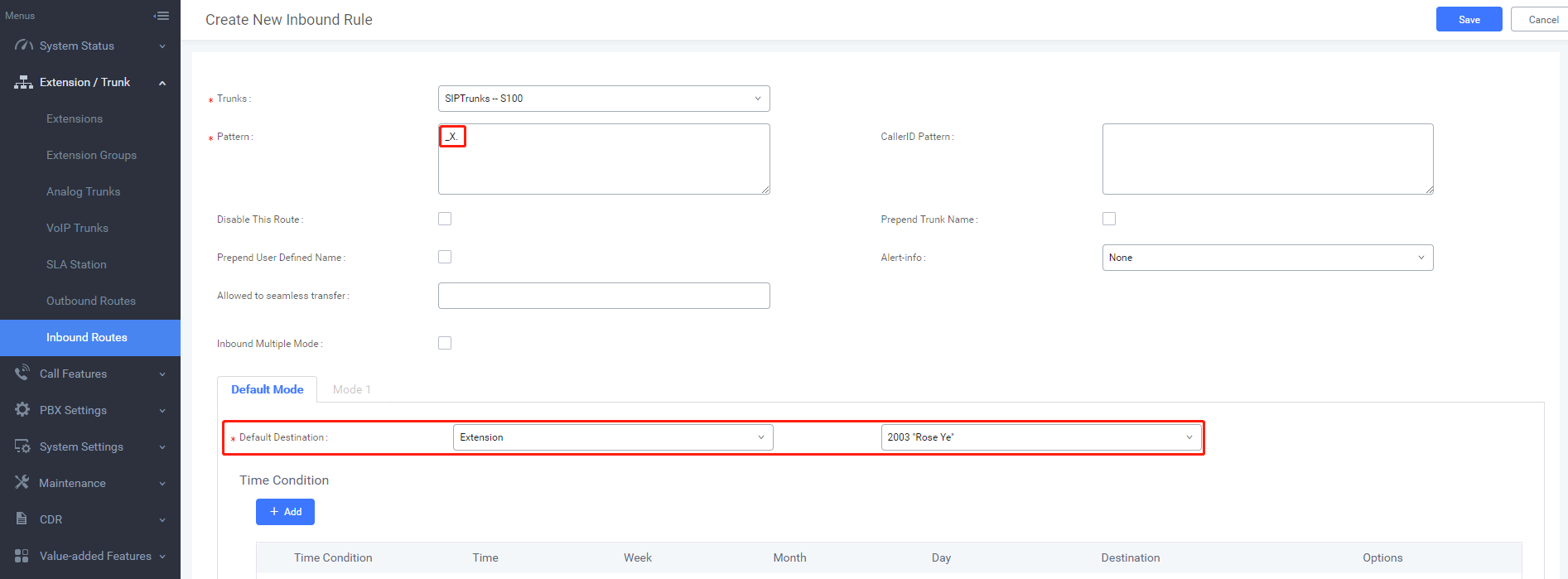Open Extension Groups menu item
Image resolution: width=1568 pixels, height=579 pixels.
coord(90,155)
